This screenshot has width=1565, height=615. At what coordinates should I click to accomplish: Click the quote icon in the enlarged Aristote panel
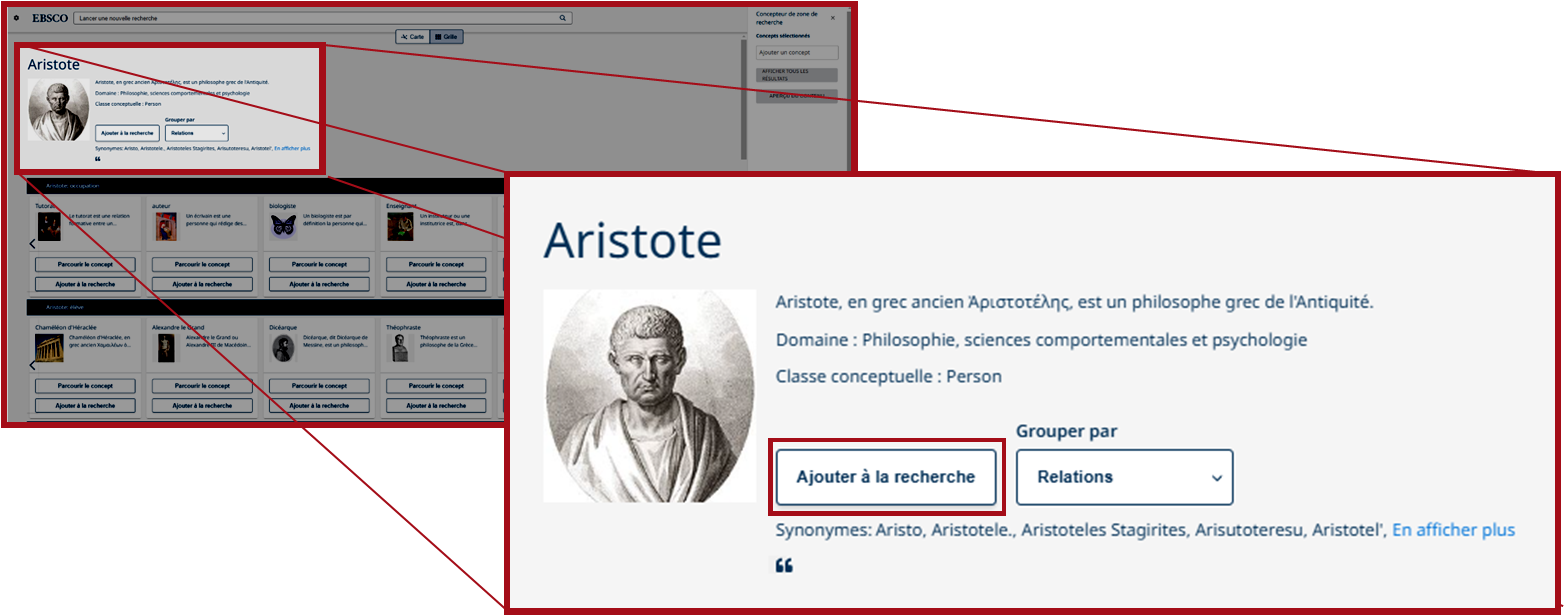click(x=784, y=566)
